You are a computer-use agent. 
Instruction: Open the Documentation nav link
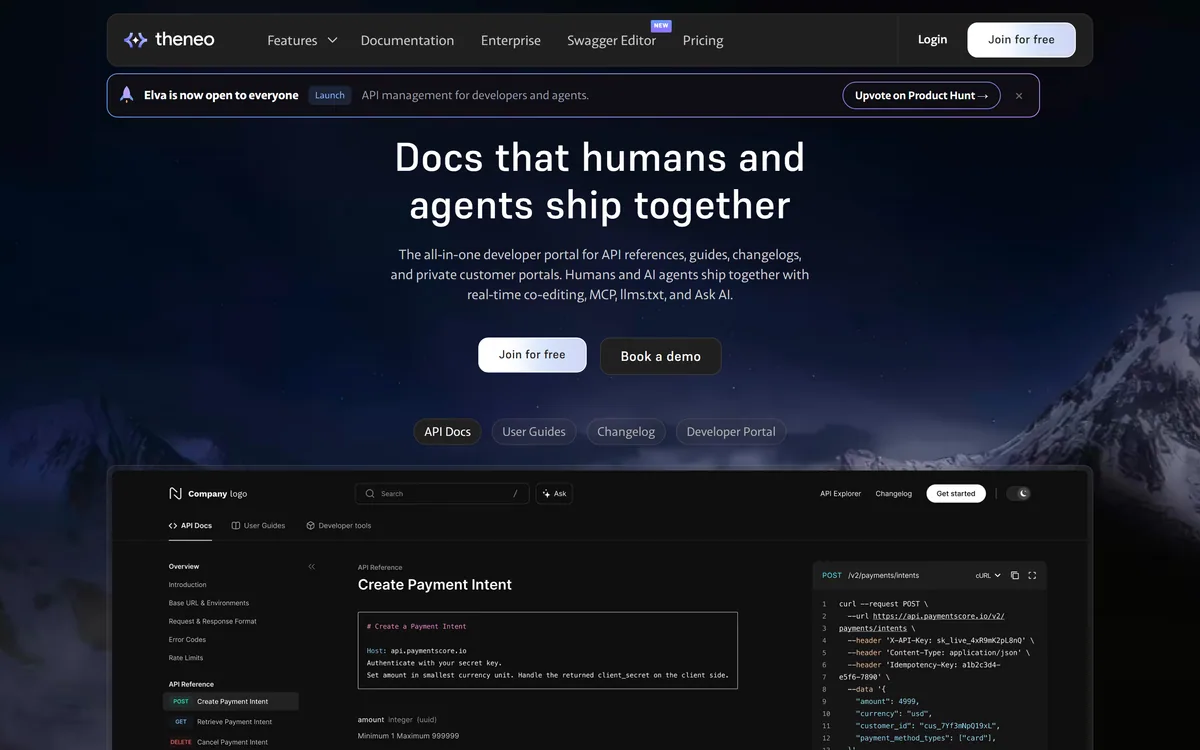click(407, 41)
